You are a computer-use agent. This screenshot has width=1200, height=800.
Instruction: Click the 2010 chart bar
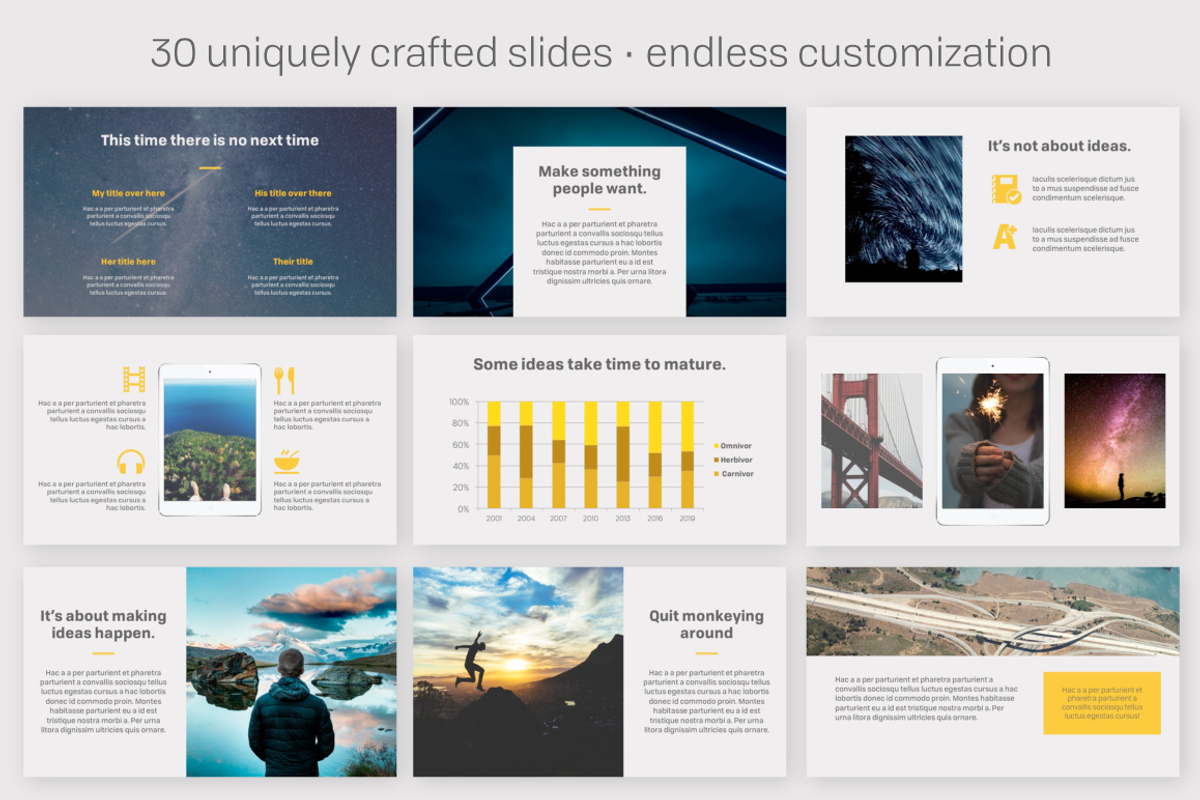(591, 455)
